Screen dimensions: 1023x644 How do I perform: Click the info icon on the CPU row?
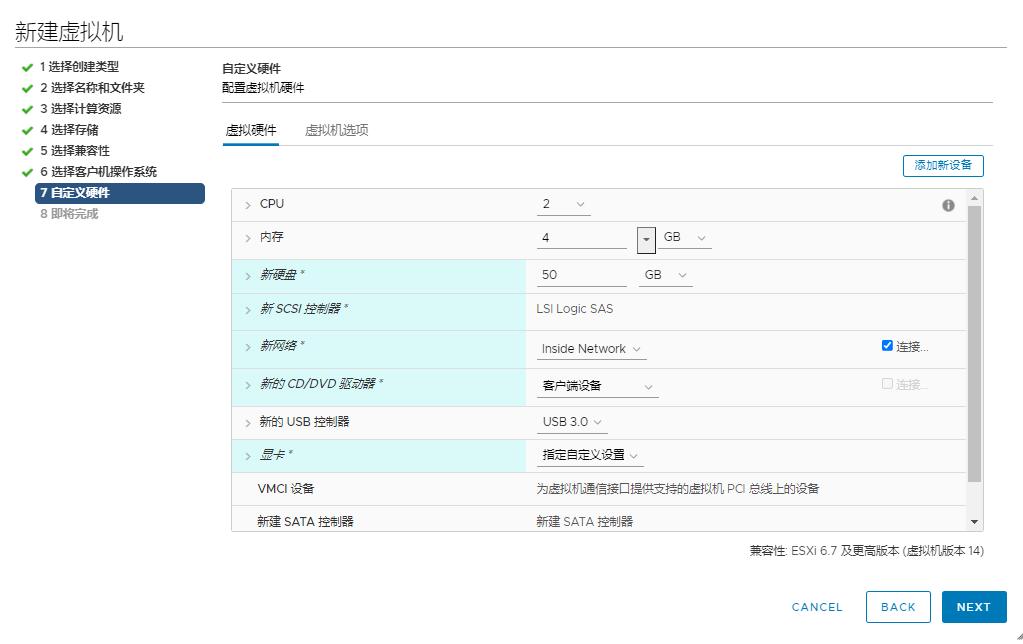[946, 203]
